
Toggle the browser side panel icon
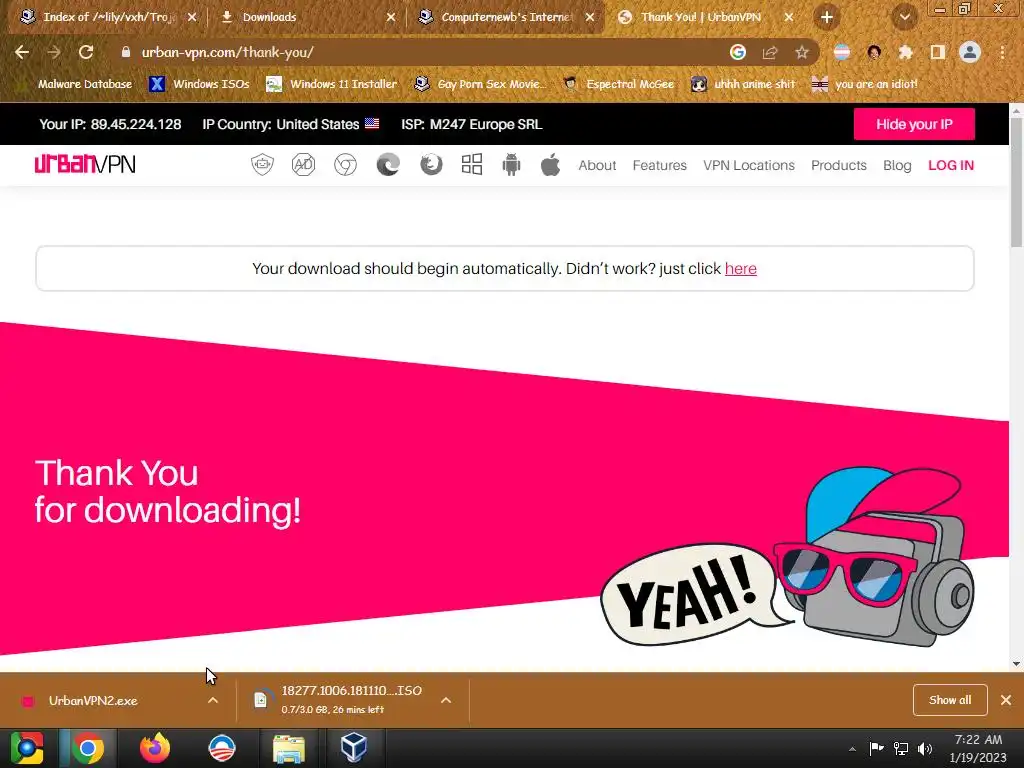coord(938,52)
